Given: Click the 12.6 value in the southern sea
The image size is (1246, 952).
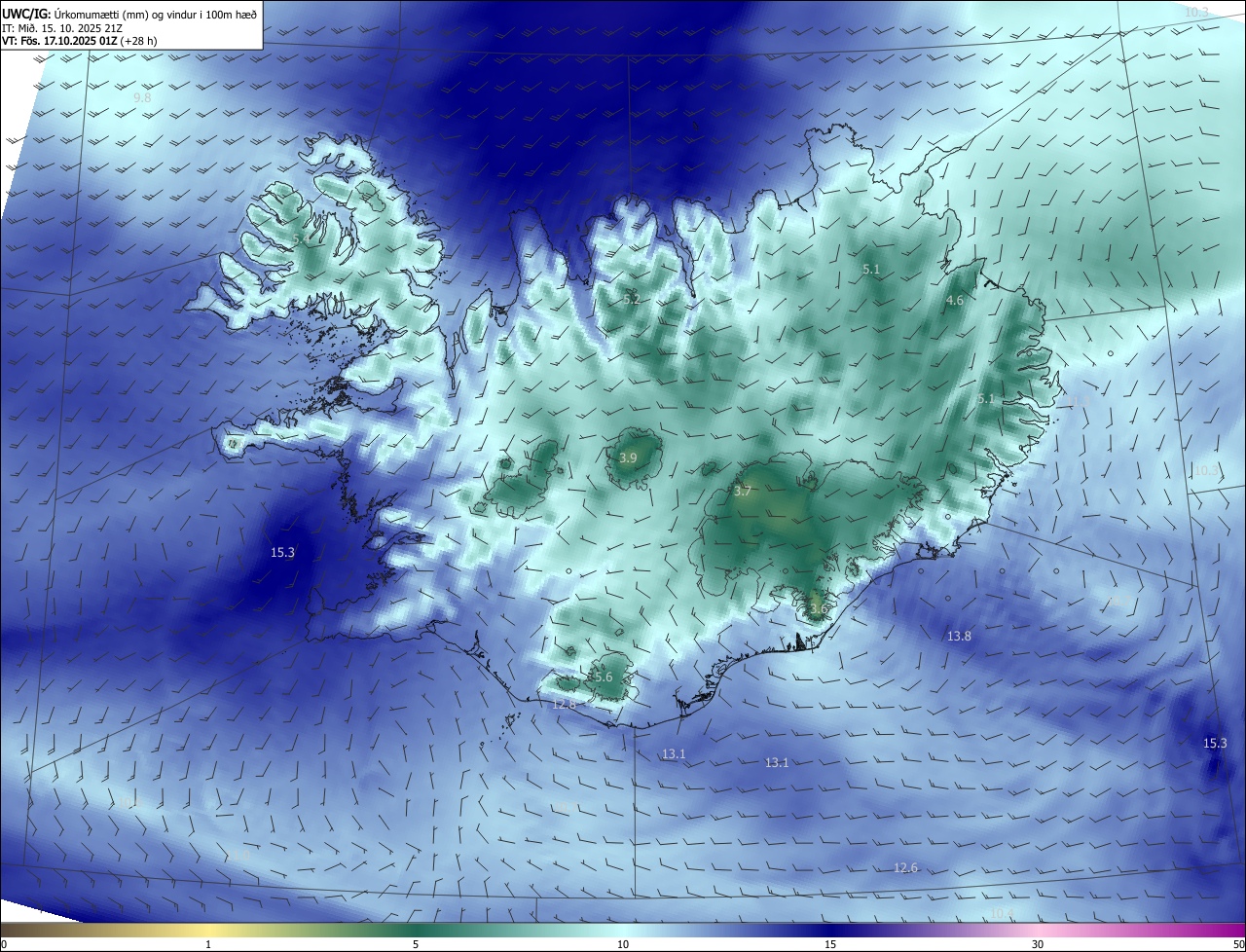Looking at the screenshot, I should pyautogui.click(x=905, y=867).
